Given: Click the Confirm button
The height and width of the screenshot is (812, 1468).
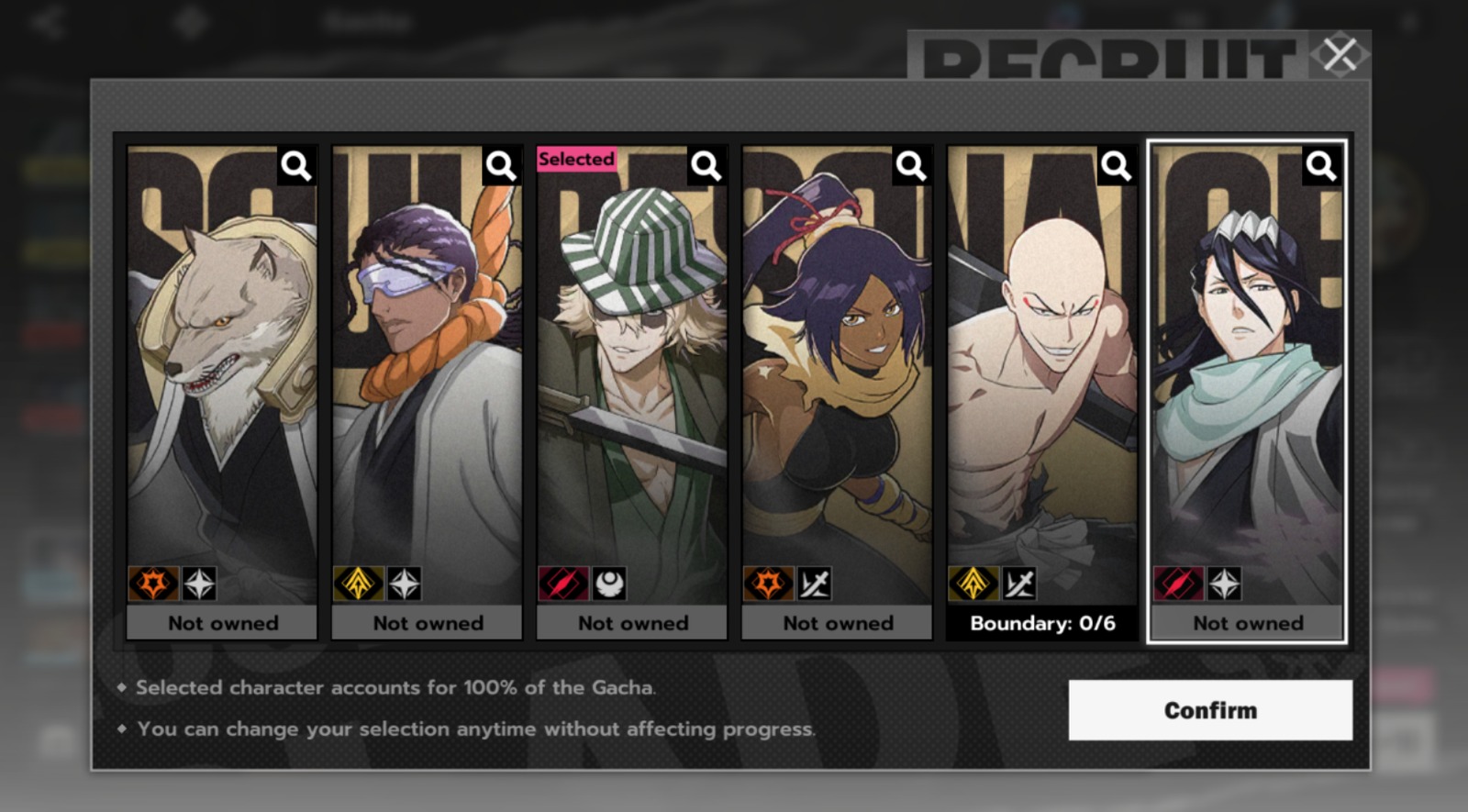Looking at the screenshot, I should [x=1210, y=710].
